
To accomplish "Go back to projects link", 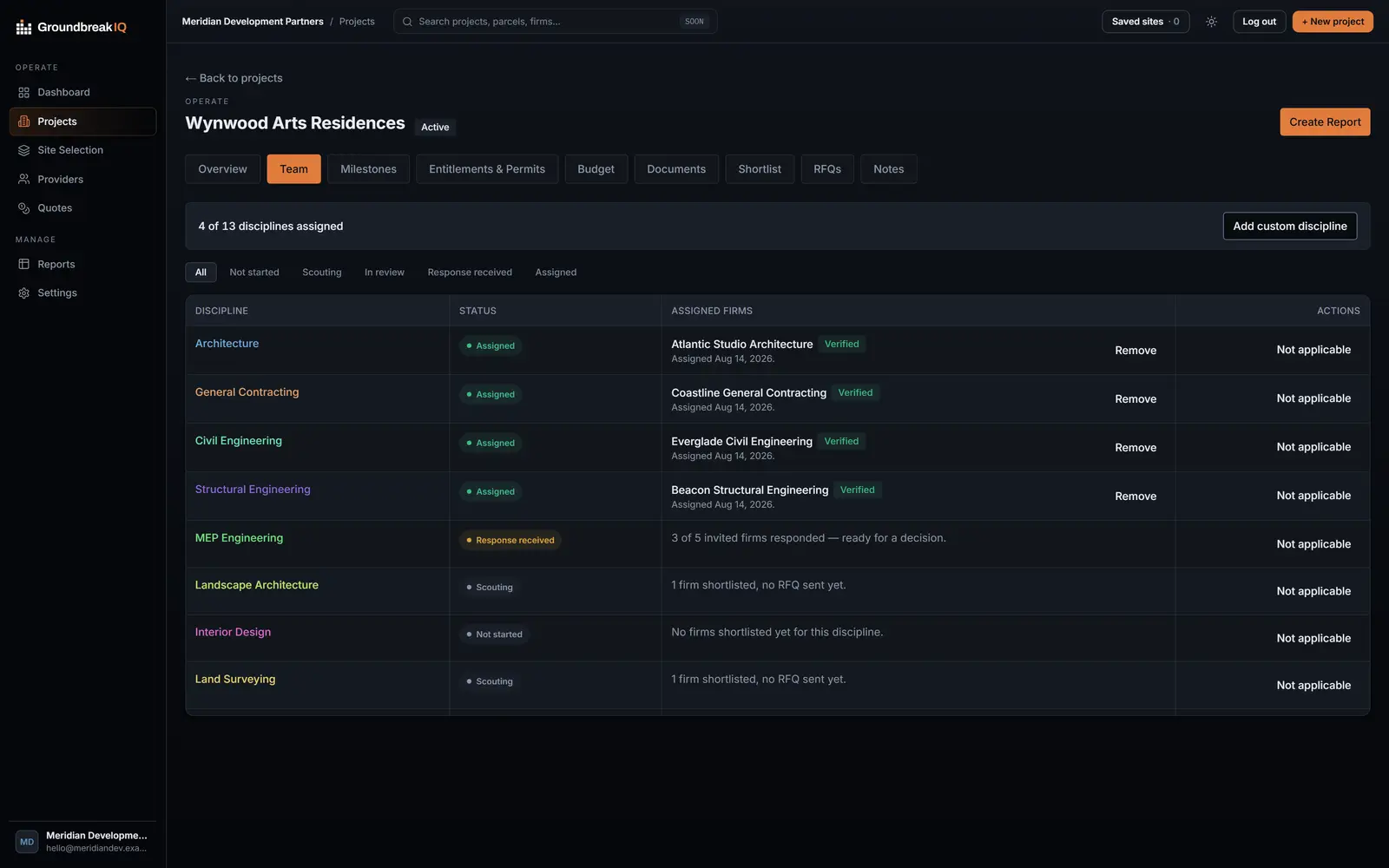I will 234,78.
